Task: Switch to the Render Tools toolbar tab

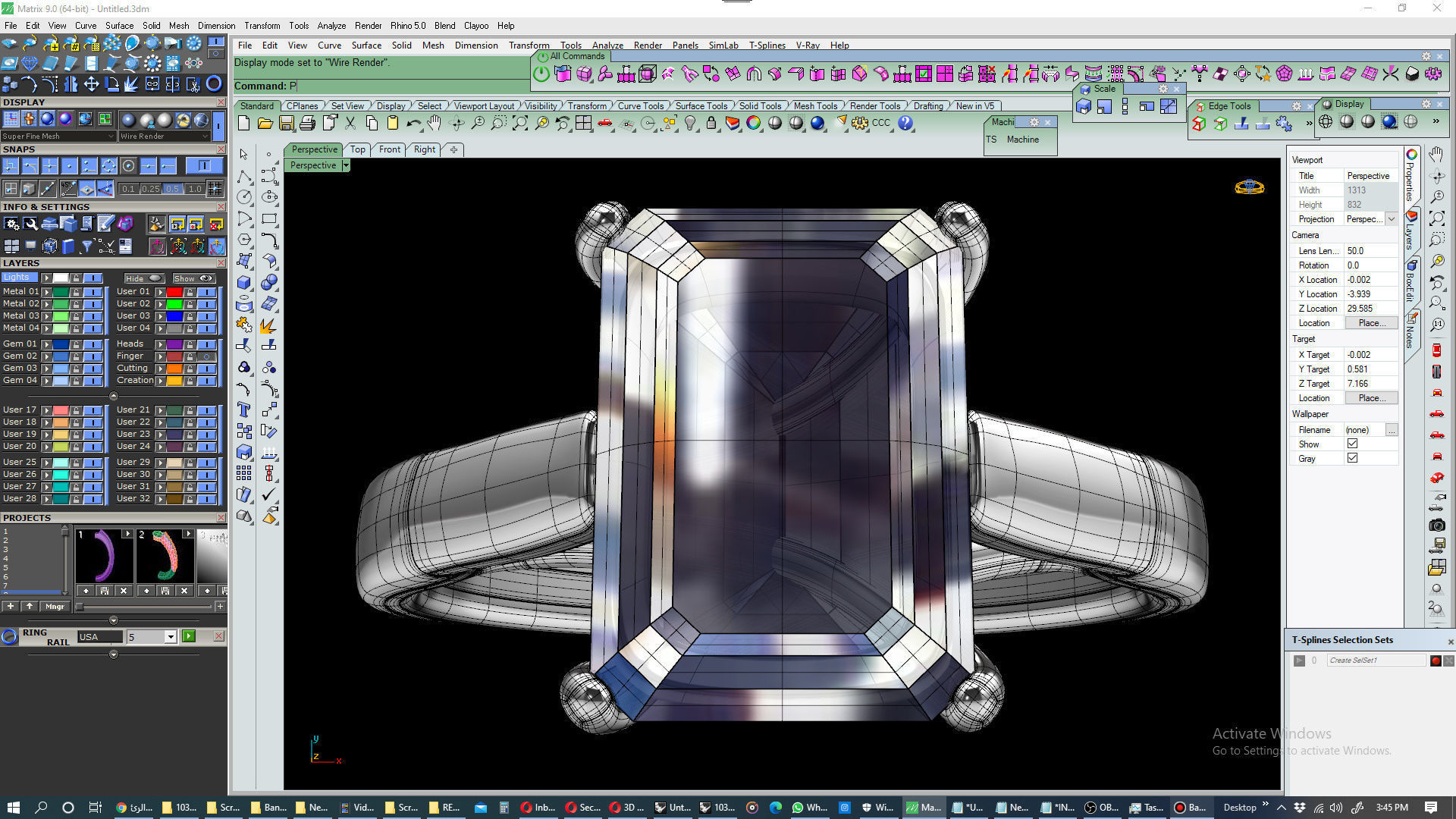Action: click(x=875, y=106)
